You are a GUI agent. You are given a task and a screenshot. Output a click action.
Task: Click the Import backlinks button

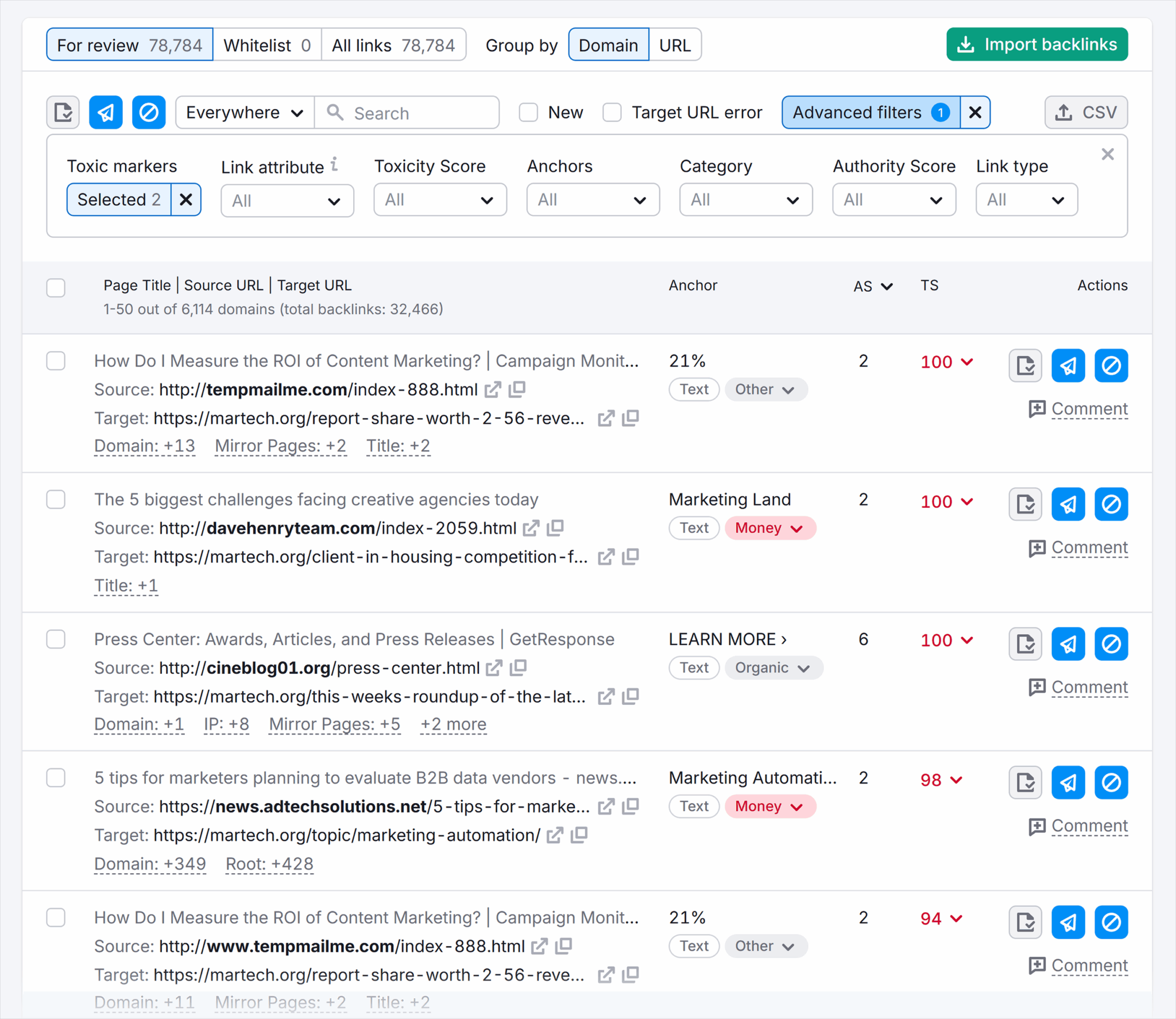(1036, 44)
